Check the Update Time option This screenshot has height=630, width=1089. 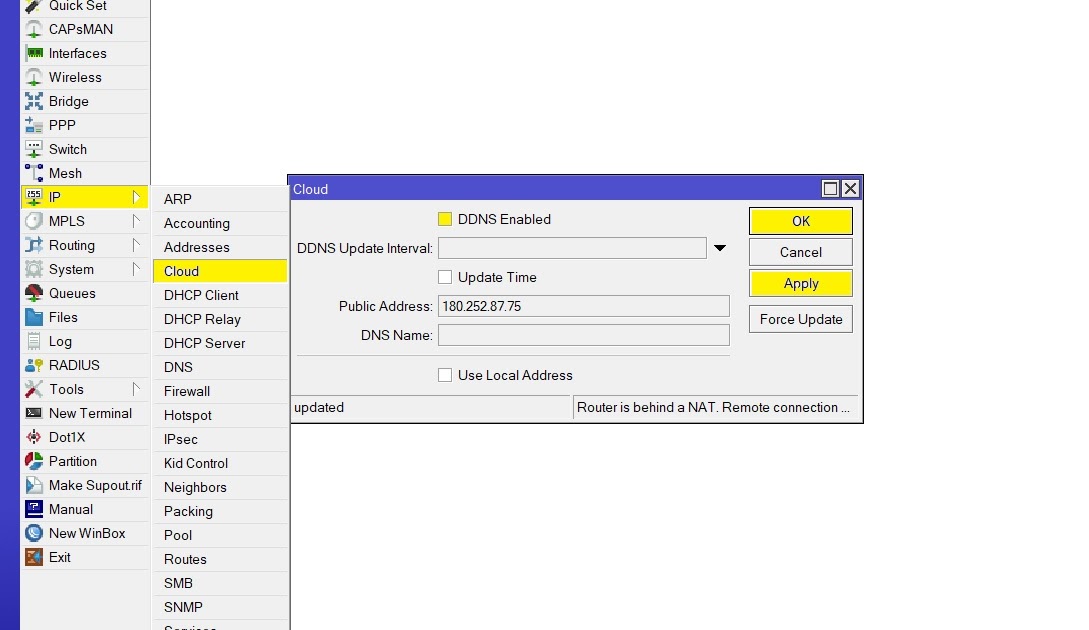[444, 277]
